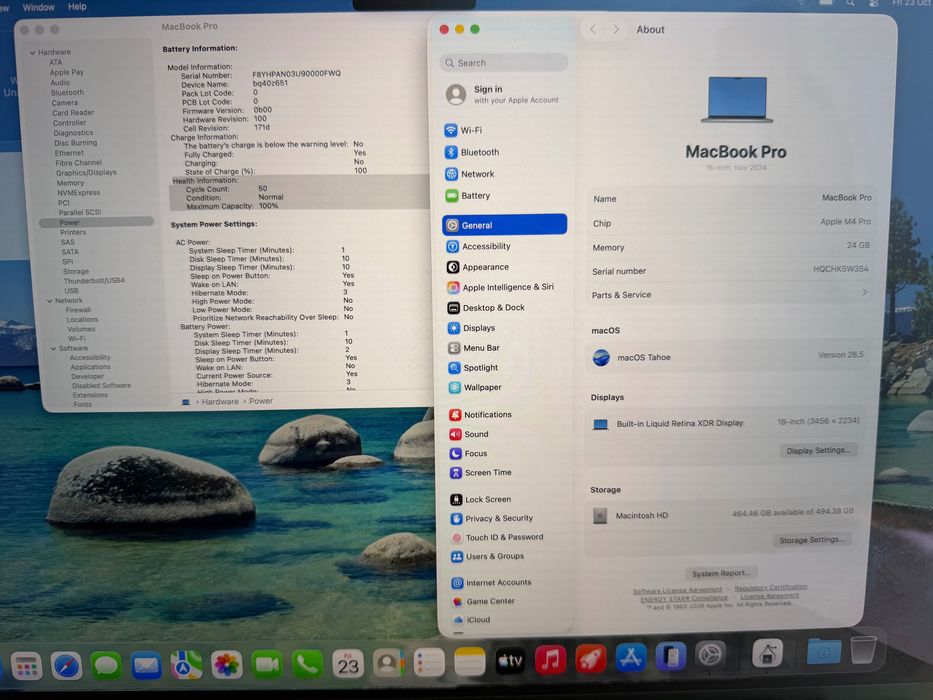Open Trash in the Dock
The height and width of the screenshot is (700, 933).
[863, 650]
